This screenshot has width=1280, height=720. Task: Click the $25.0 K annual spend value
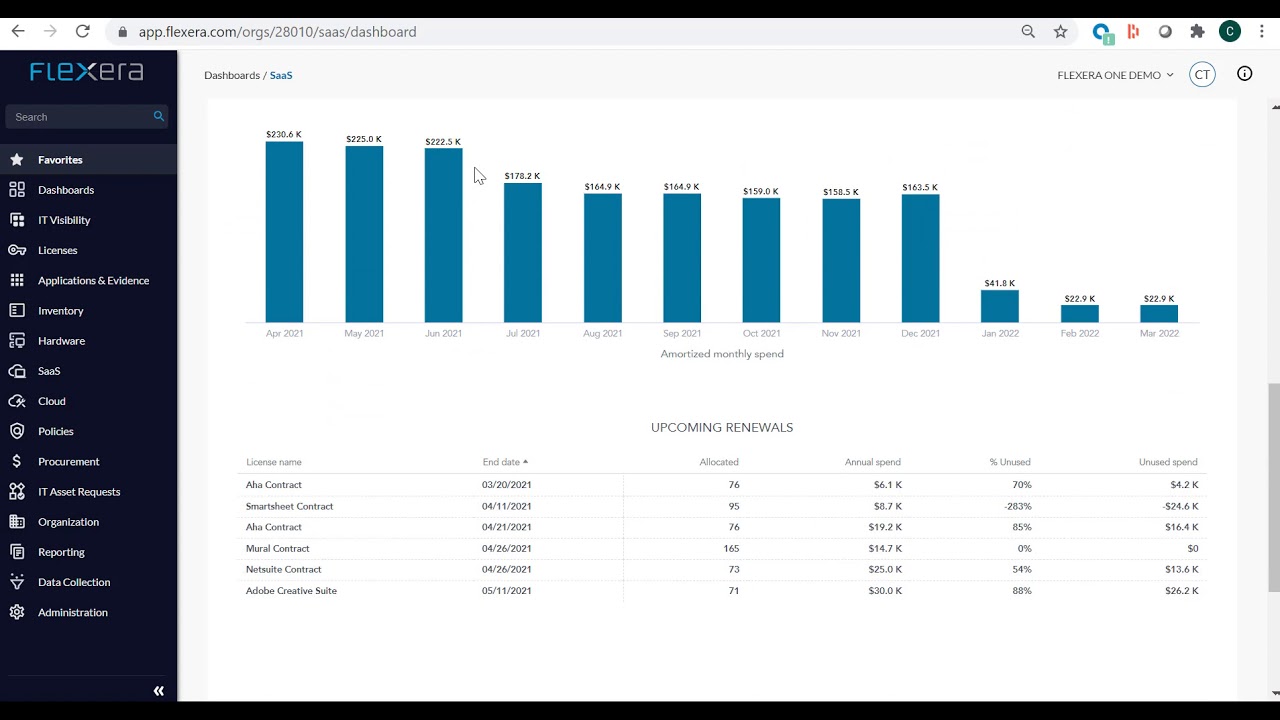click(x=885, y=569)
